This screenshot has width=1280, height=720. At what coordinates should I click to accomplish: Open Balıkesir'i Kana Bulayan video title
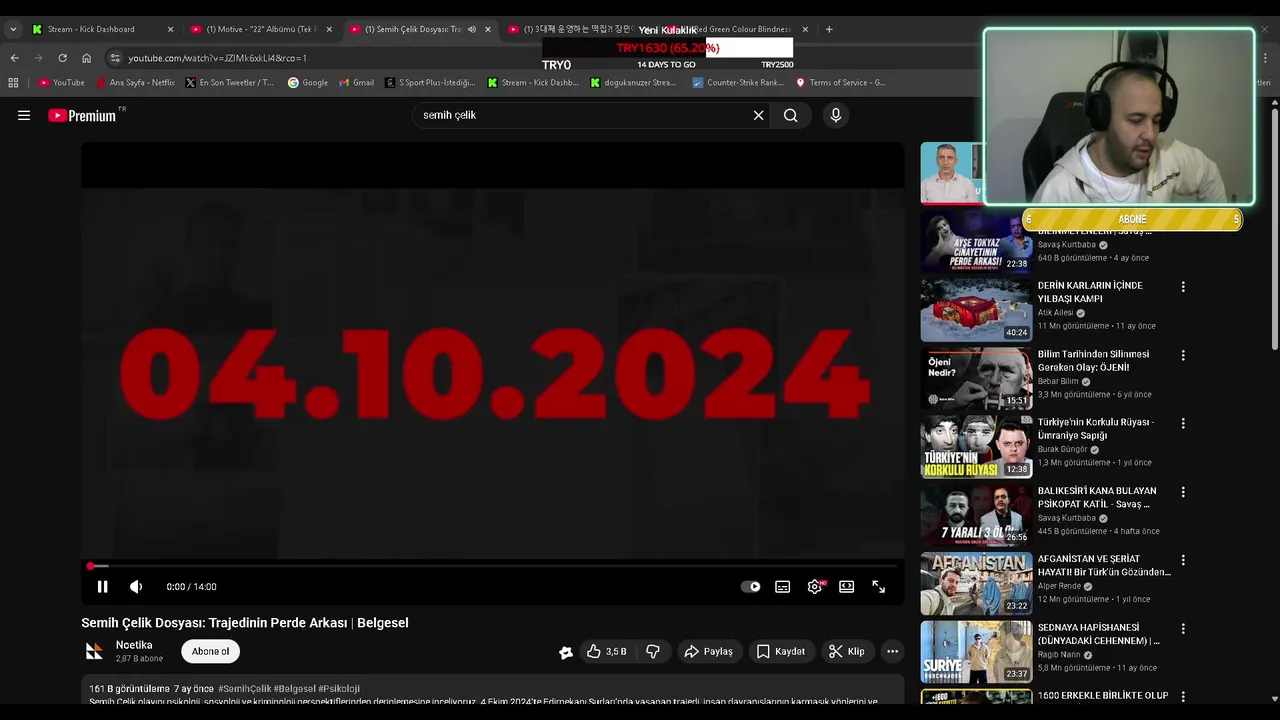(1097, 497)
